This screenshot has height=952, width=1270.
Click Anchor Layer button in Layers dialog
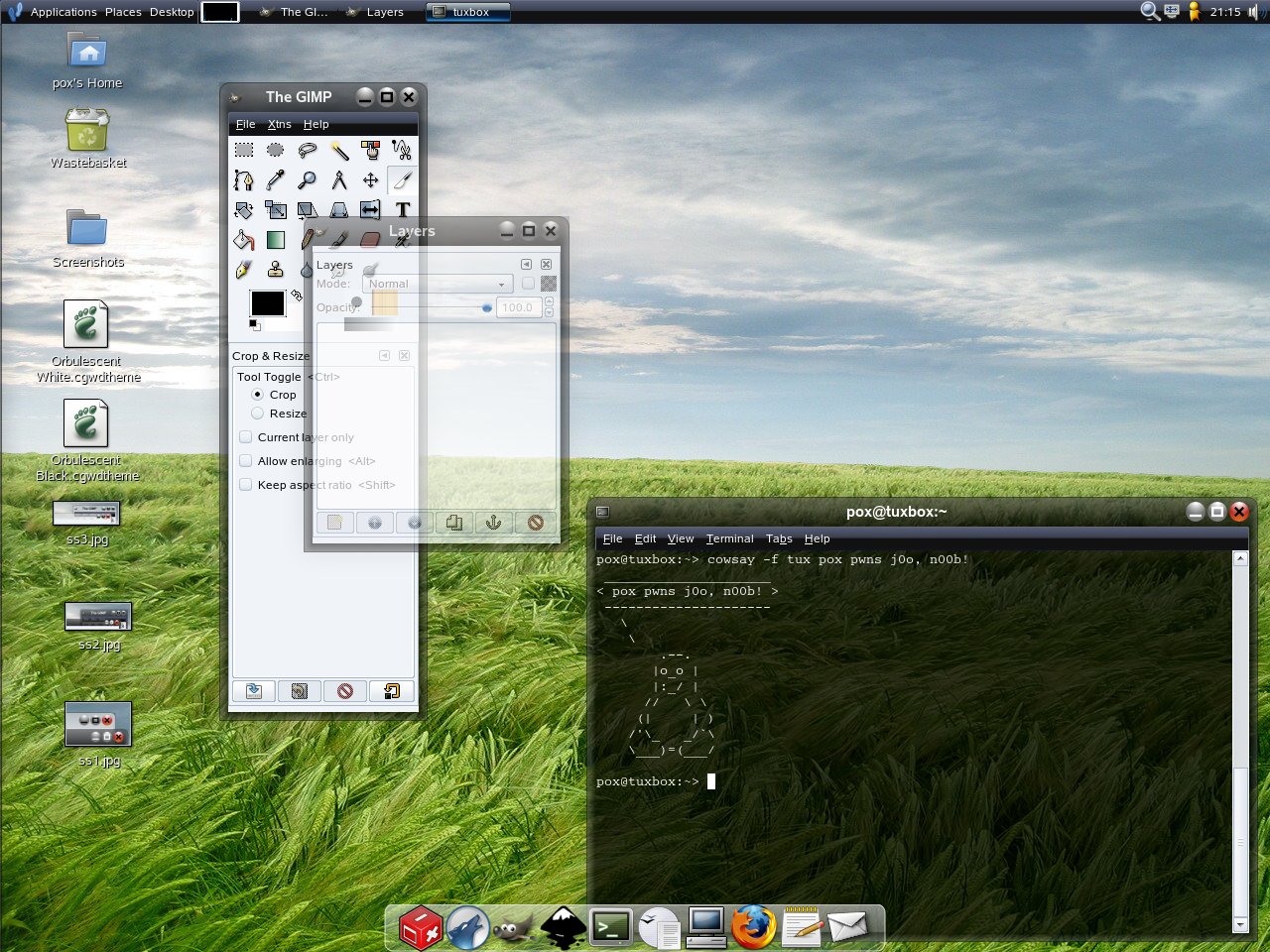(494, 523)
